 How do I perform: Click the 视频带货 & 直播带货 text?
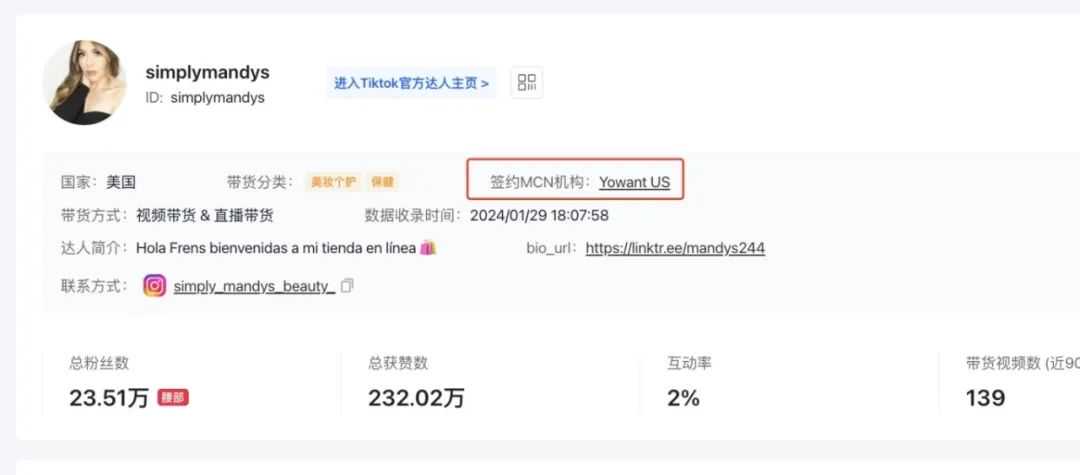[205, 215]
